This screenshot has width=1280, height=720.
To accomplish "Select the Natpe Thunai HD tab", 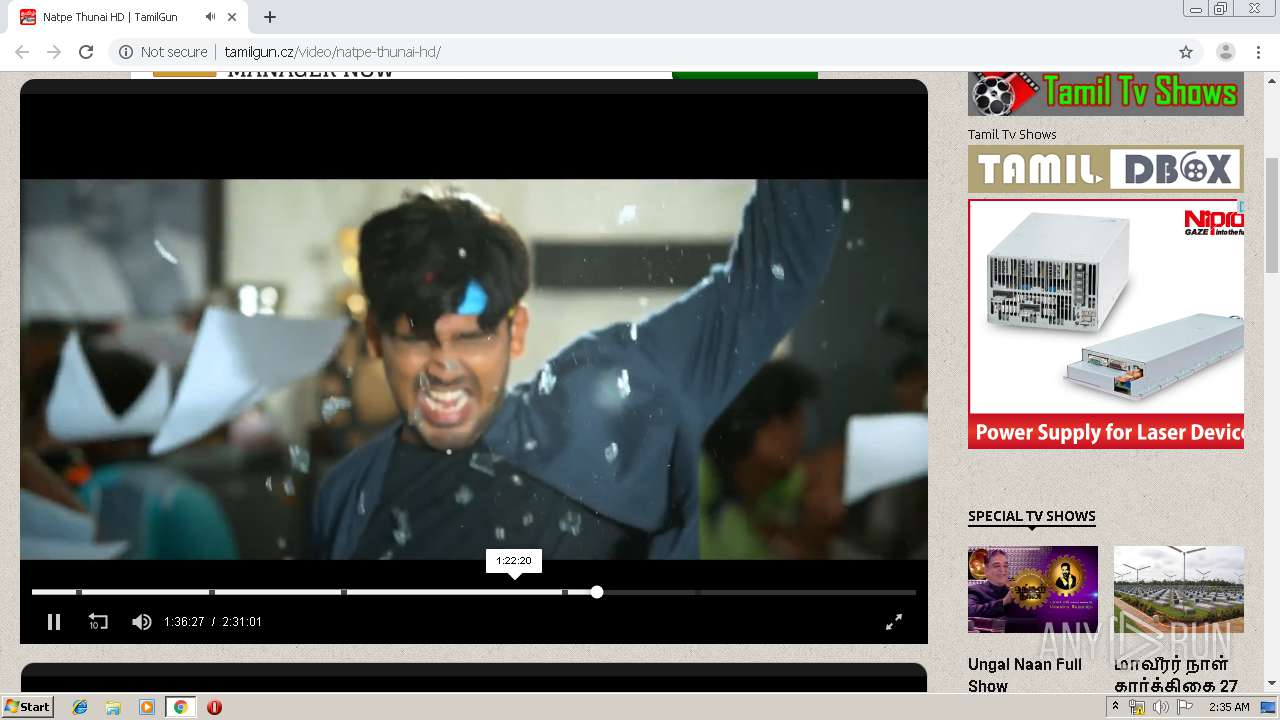I will (130, 17).
